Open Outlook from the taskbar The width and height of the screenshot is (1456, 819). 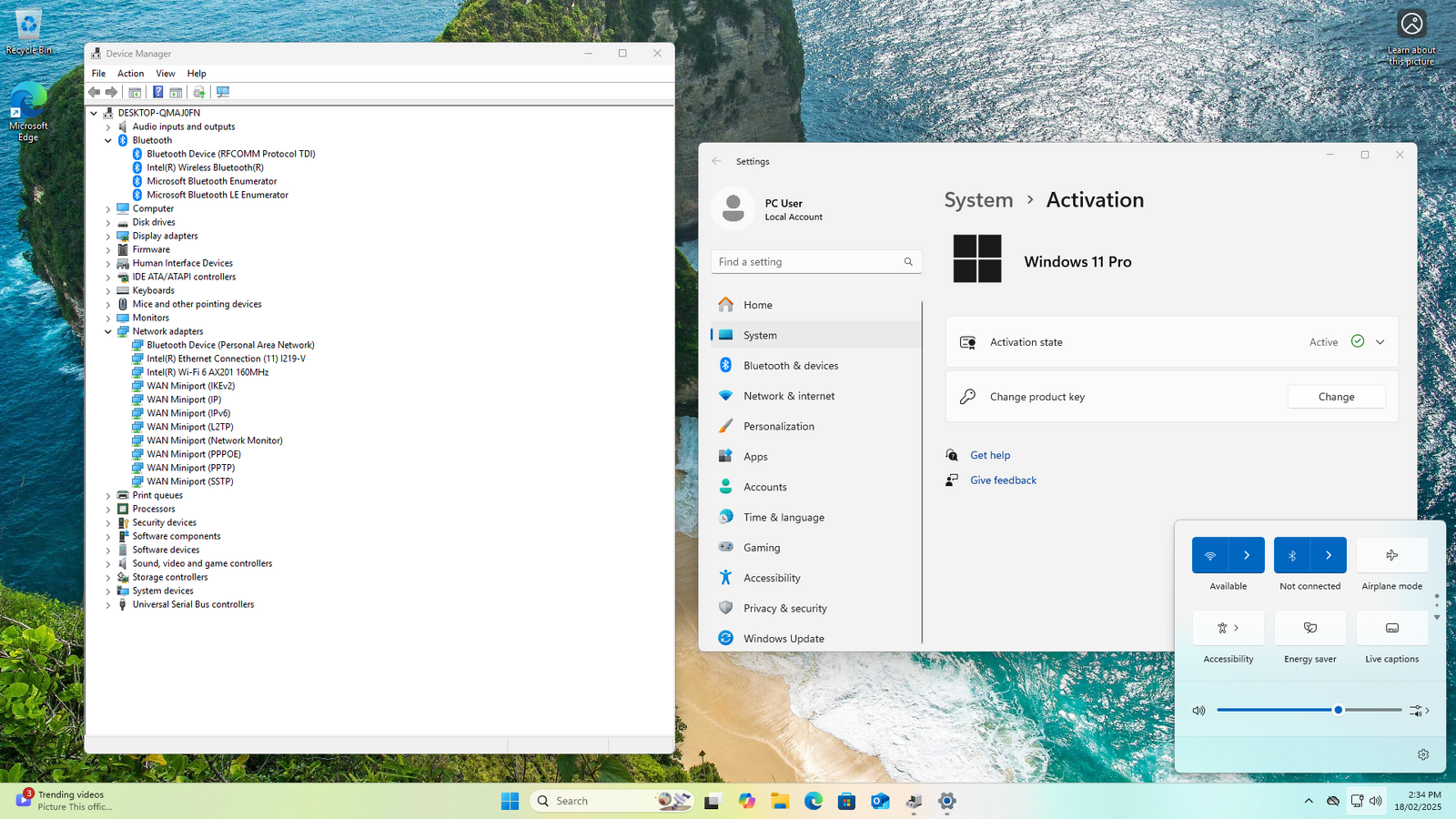880,801
